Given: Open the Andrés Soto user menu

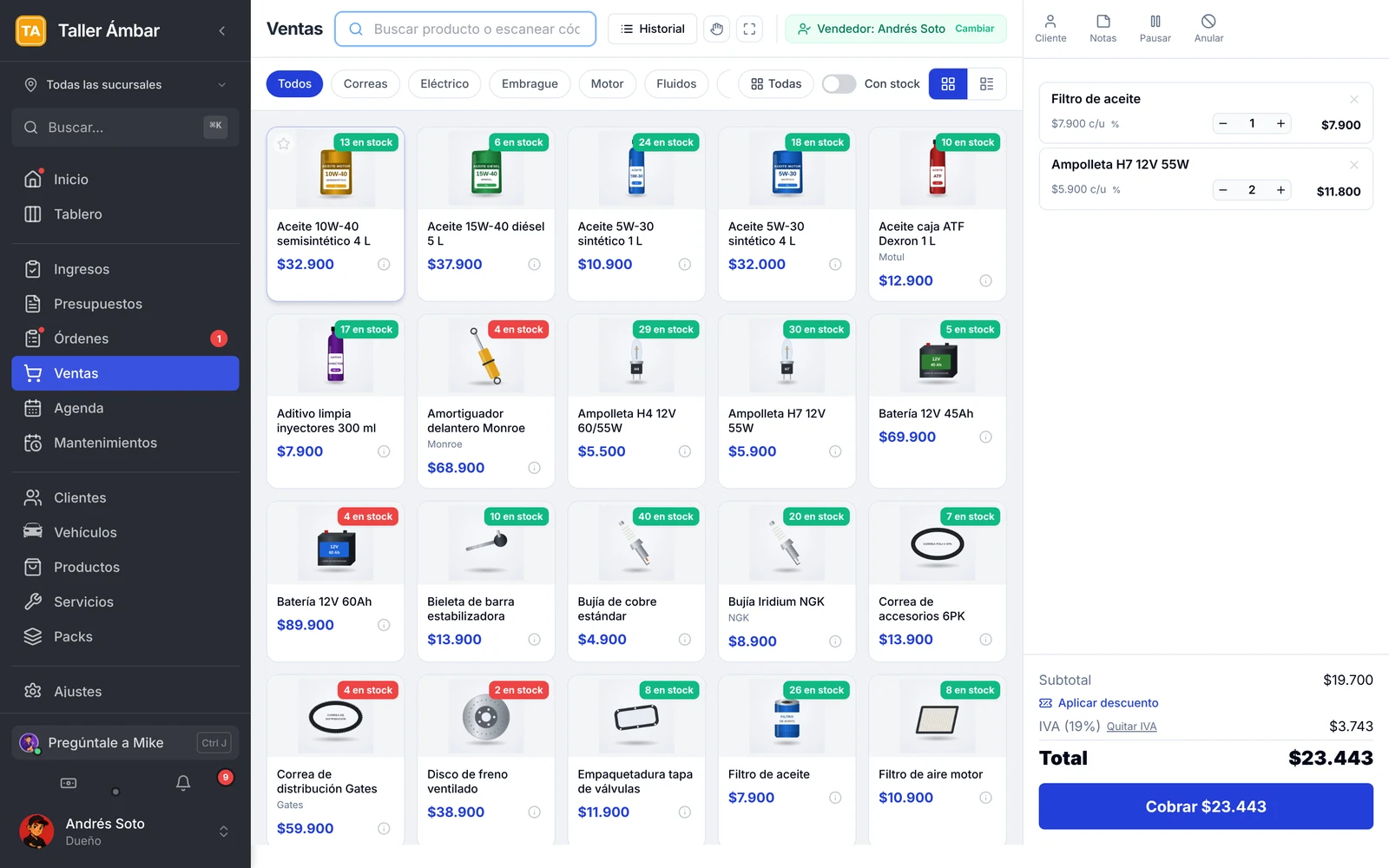Looking at the screenshot, I should tap(125, 831).
